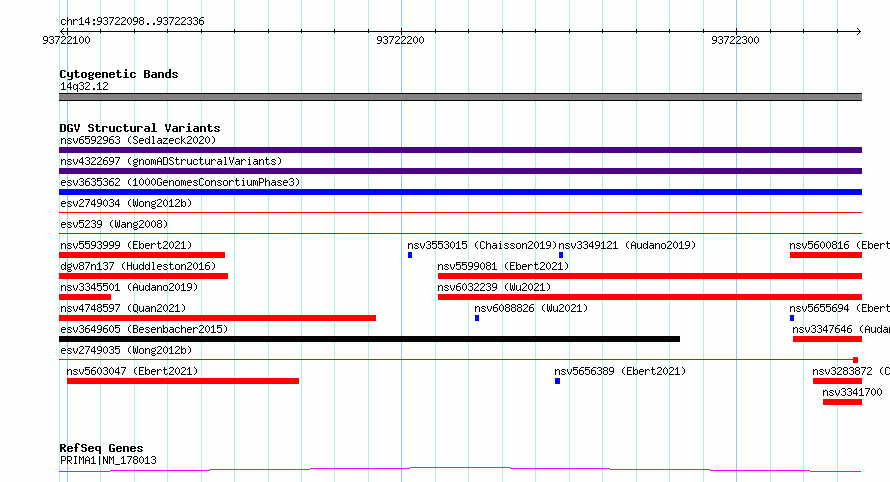890x482 pixels.
Task: Click the esv2749035 (Wong2012b) label
Action: point(126,350)
